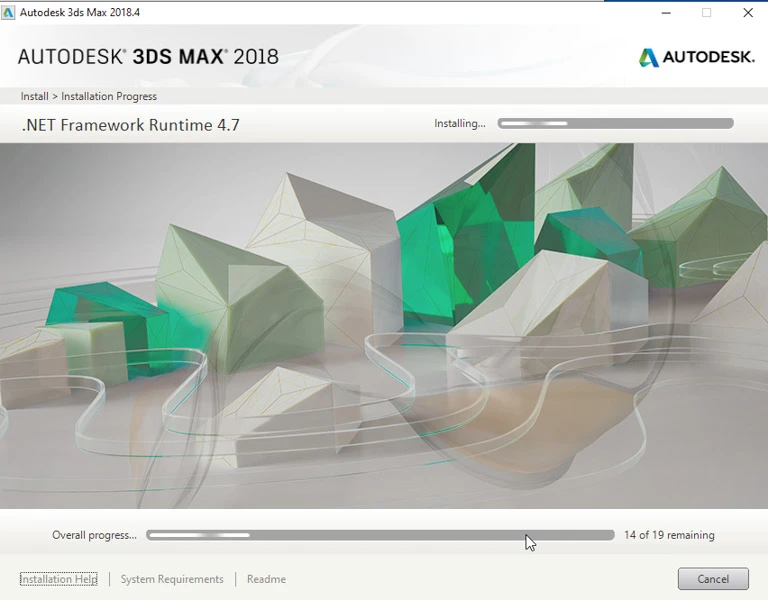Open the Readme link
The image size is (768, 600).
click(x=266, y=579)
